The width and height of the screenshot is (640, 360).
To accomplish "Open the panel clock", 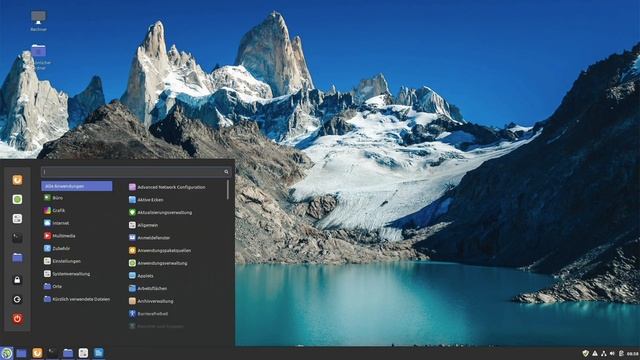I will point(633,353).
